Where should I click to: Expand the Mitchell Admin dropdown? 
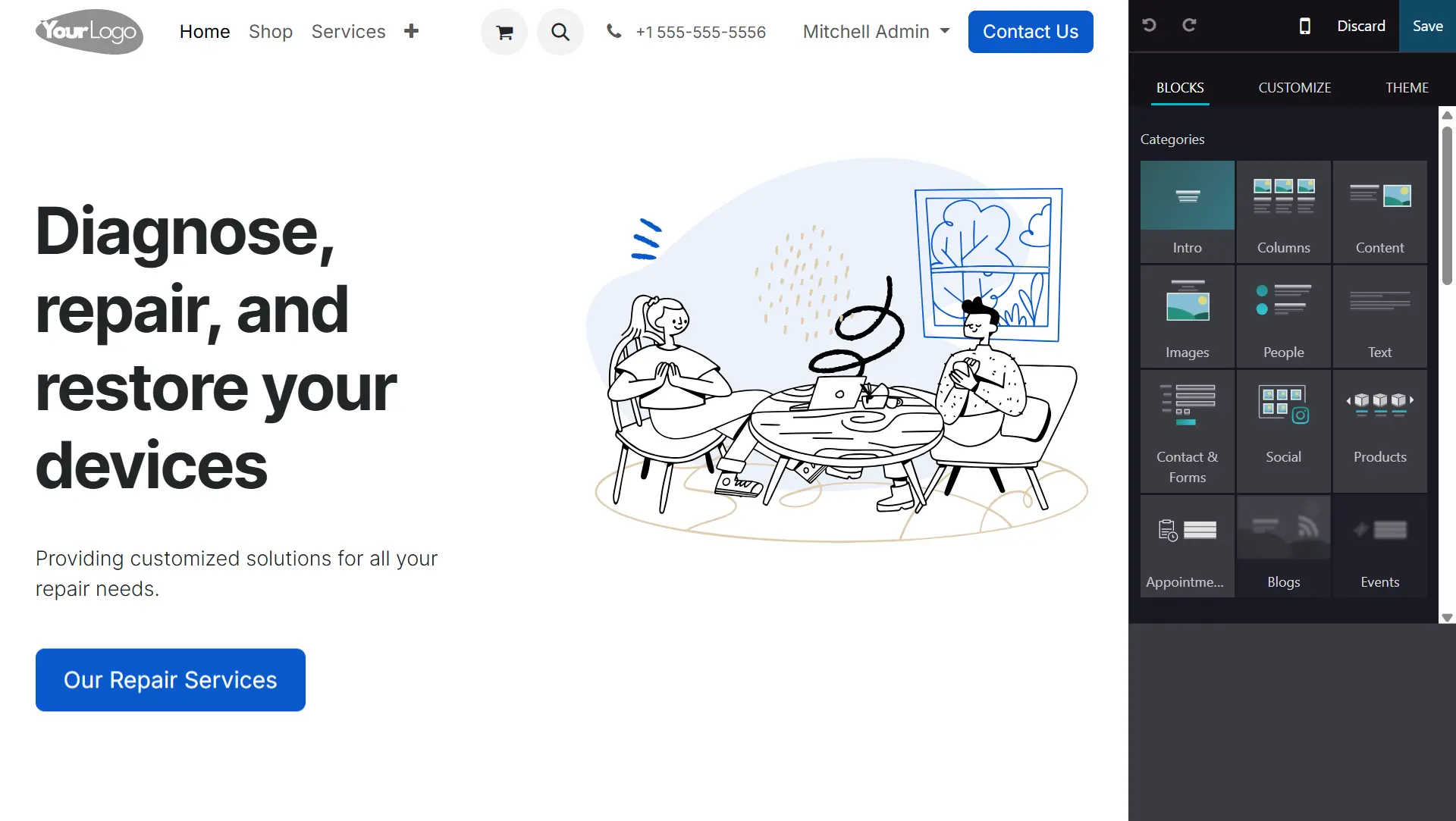tap(876, 32)
